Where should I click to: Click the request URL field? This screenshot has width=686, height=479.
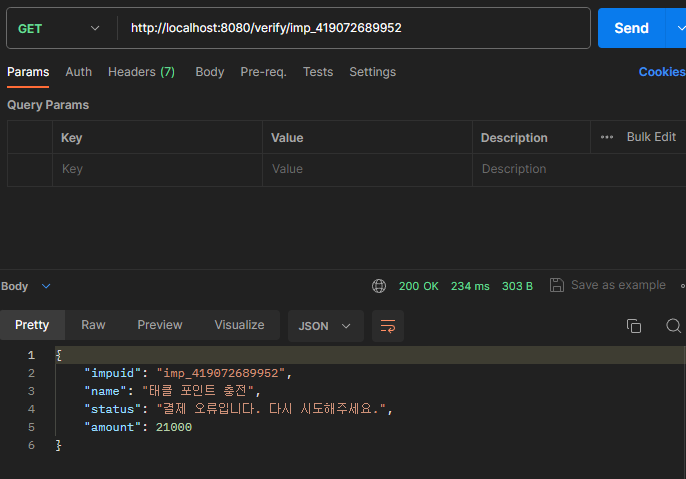(354, 28)
